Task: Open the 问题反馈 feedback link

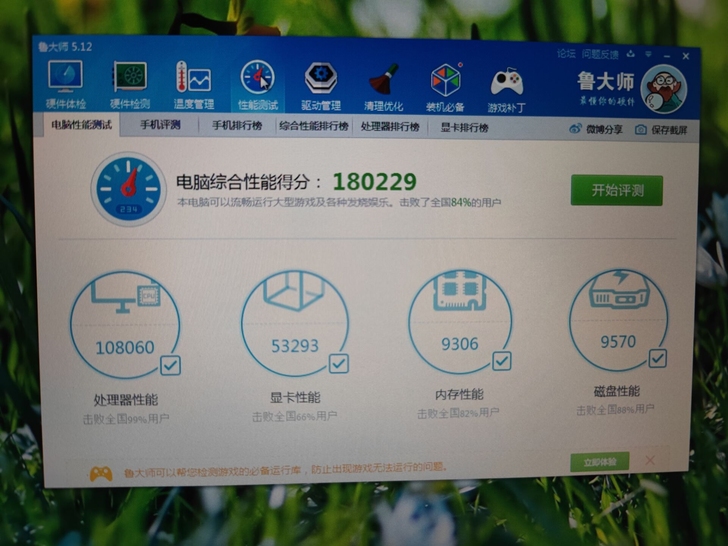Action: tap(600, 55)
